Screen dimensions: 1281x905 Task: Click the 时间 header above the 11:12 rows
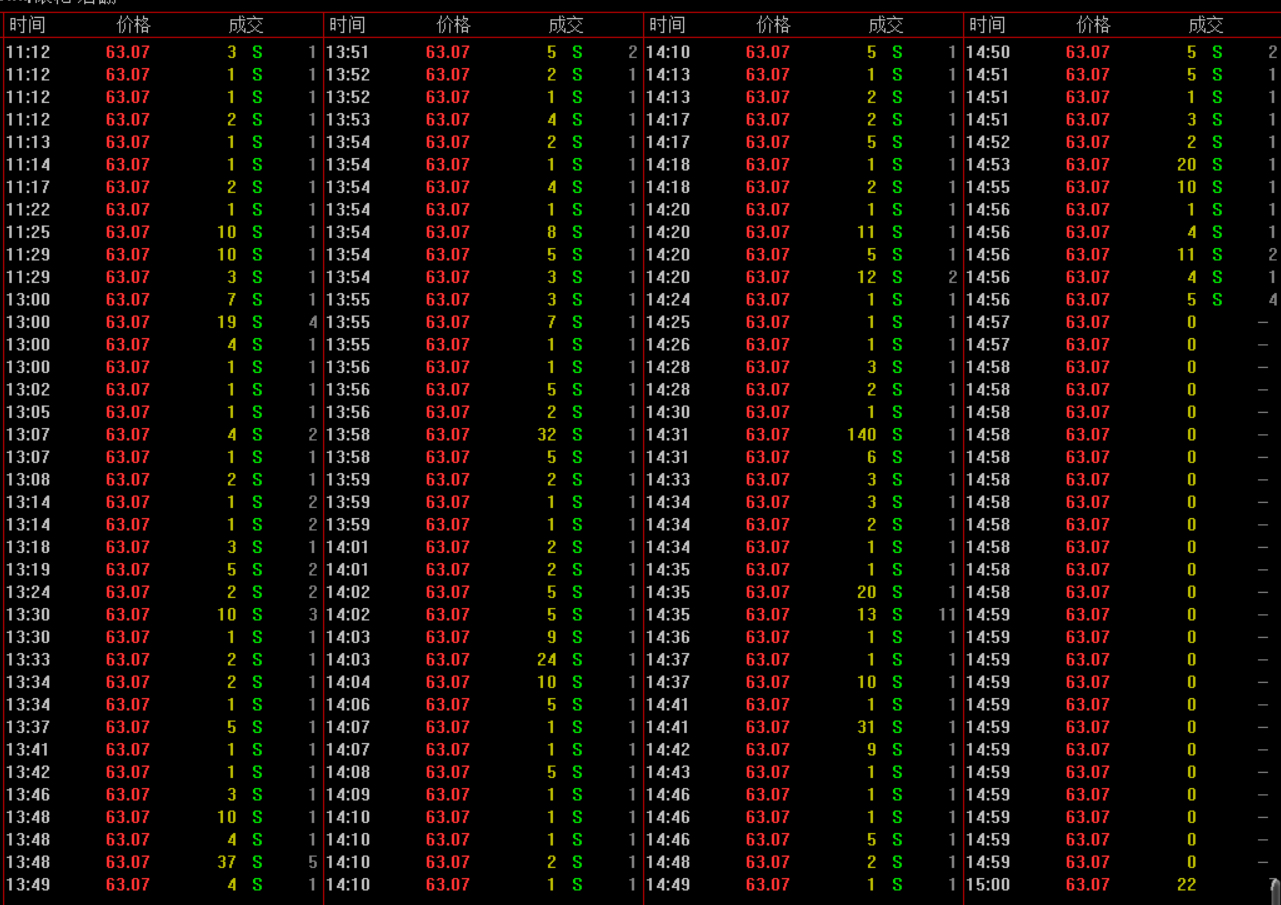tap(27, 25)
